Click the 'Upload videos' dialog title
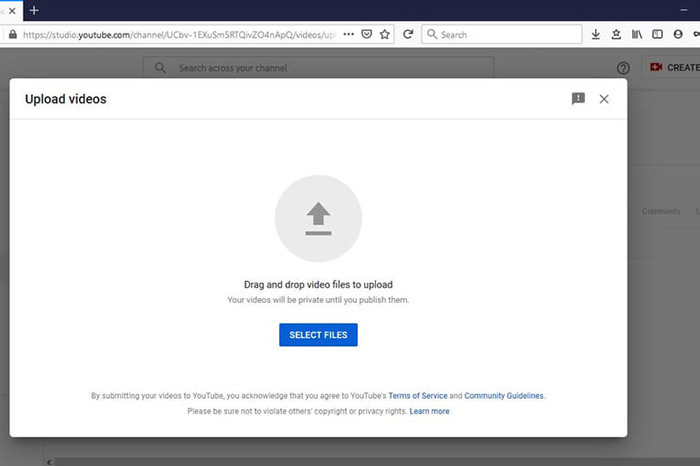The height and width of the screenshot is (466, 700). (66, 99)
